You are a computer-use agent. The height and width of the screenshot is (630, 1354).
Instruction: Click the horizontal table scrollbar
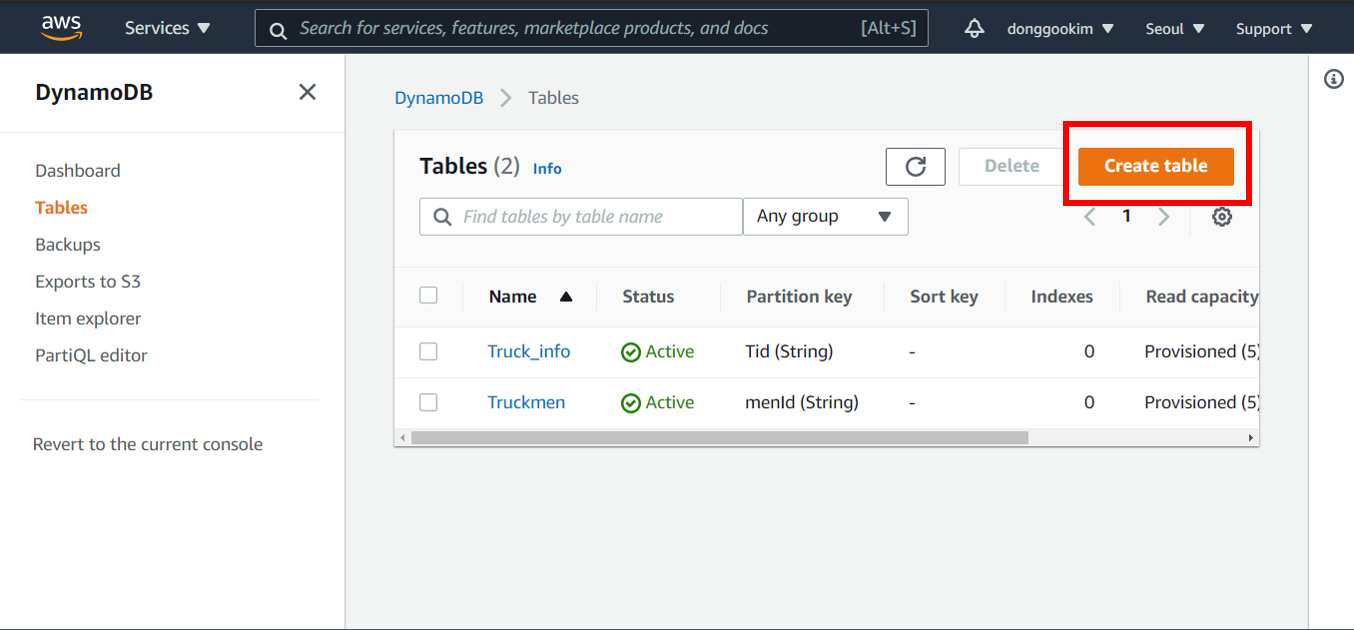coord(719,438)
